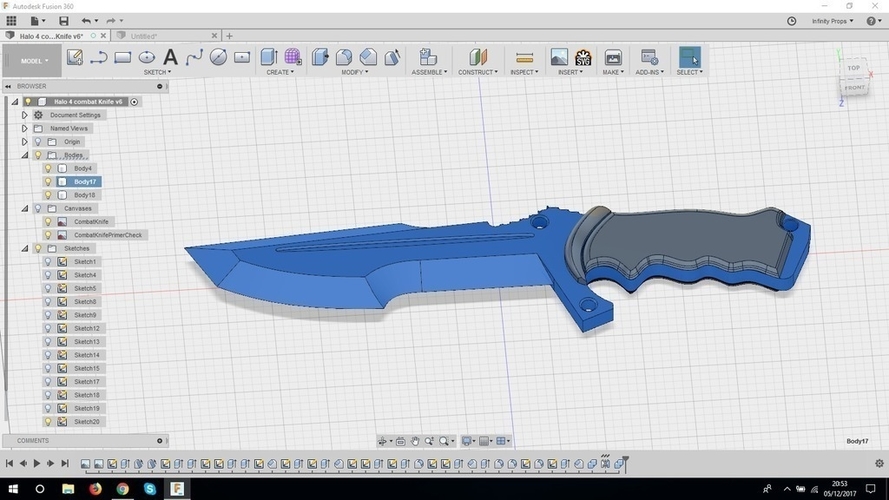Toggle visibility bulb for Sketch20
This screenshot has width=889, height=500.
(x=48, y=422)
